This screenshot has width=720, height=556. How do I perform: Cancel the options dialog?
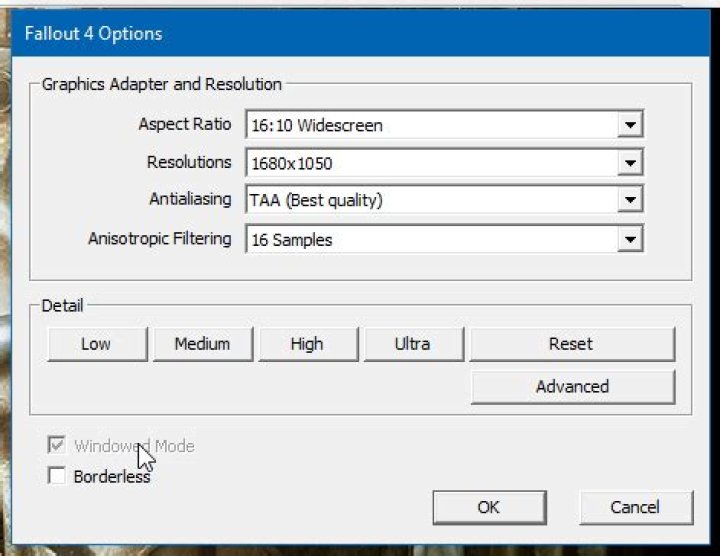point(636,507)
